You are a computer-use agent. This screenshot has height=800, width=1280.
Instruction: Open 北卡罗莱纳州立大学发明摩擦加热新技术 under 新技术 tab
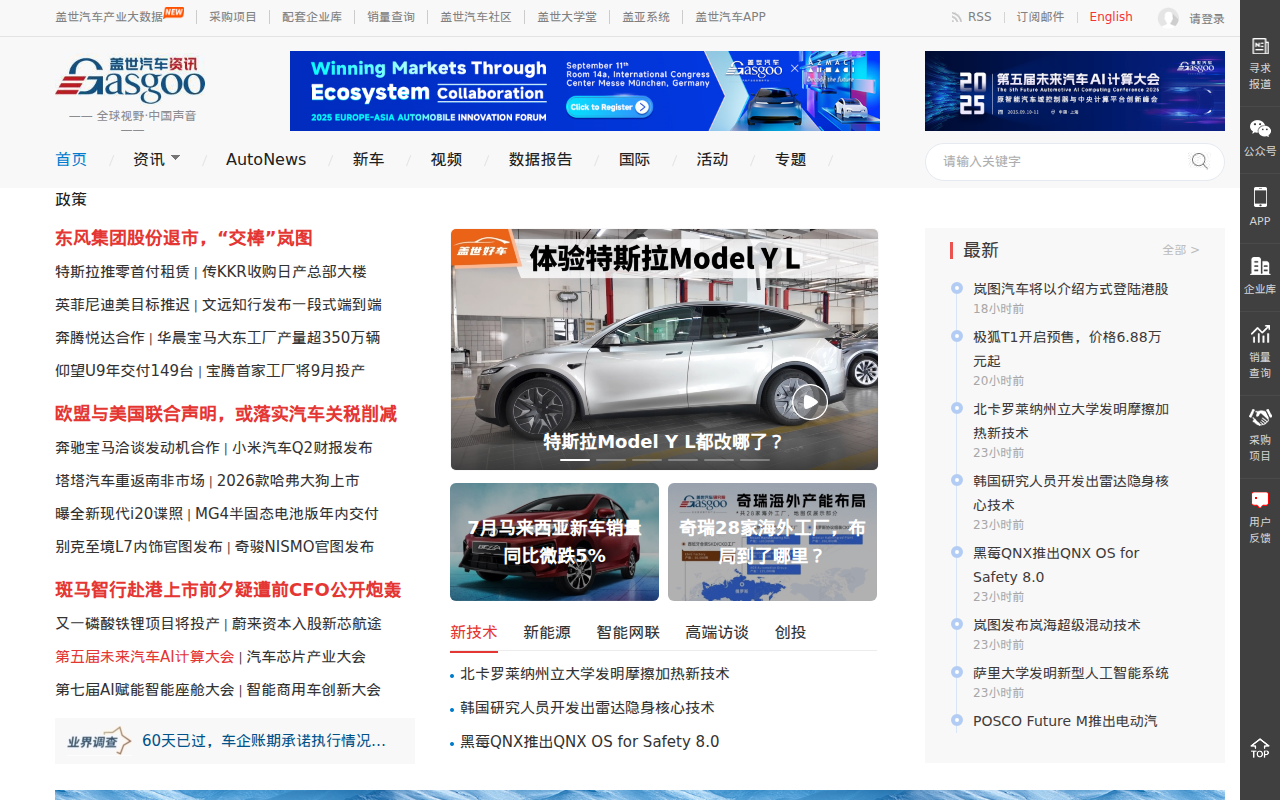coord(594,674)
